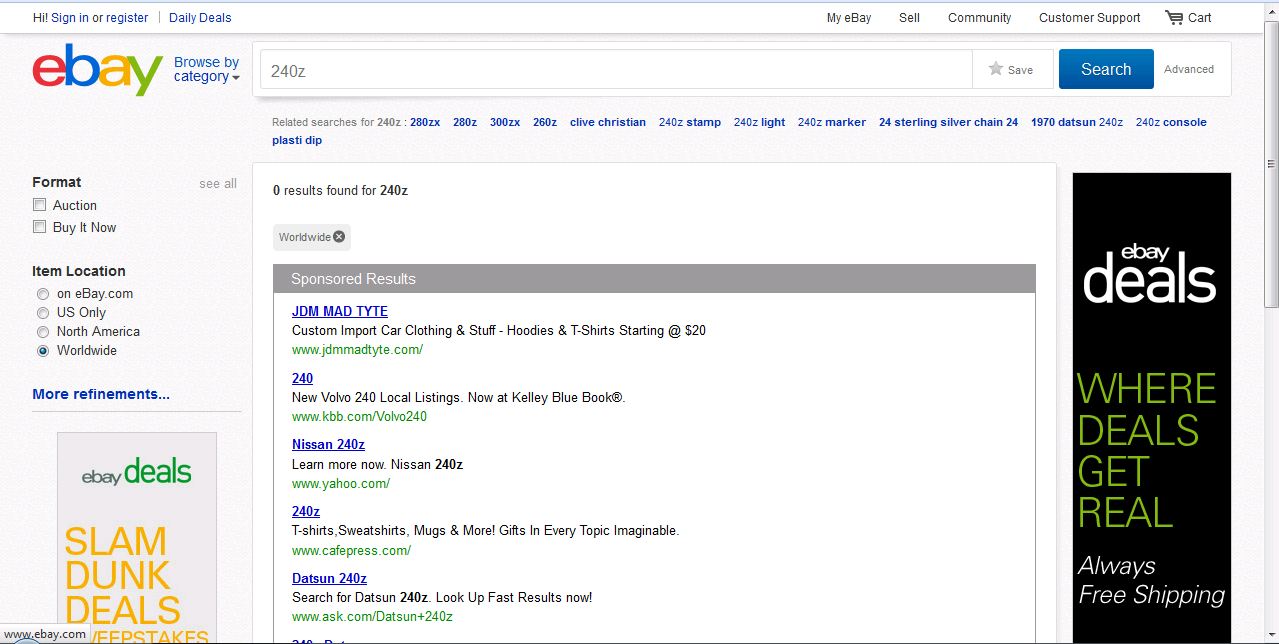Click the eBay logo
Viewport: 1279px width, 644px height.
coord(97,69)
